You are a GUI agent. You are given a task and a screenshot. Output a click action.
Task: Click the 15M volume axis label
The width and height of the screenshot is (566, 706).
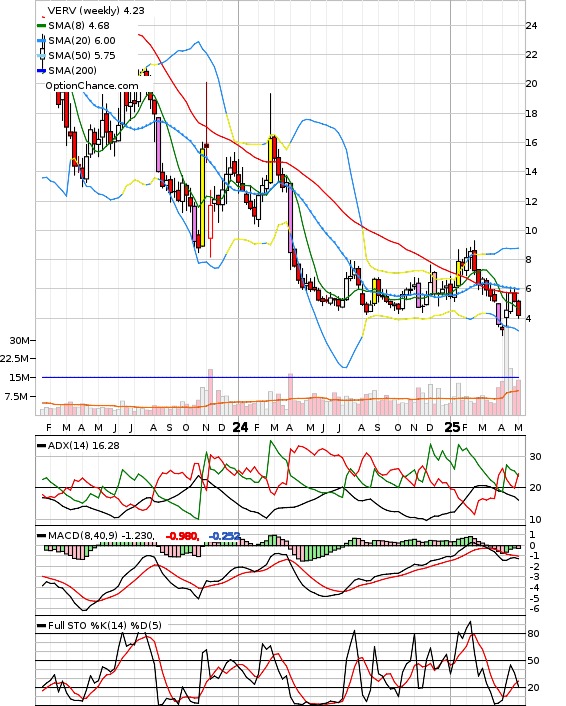coord(18,377)
